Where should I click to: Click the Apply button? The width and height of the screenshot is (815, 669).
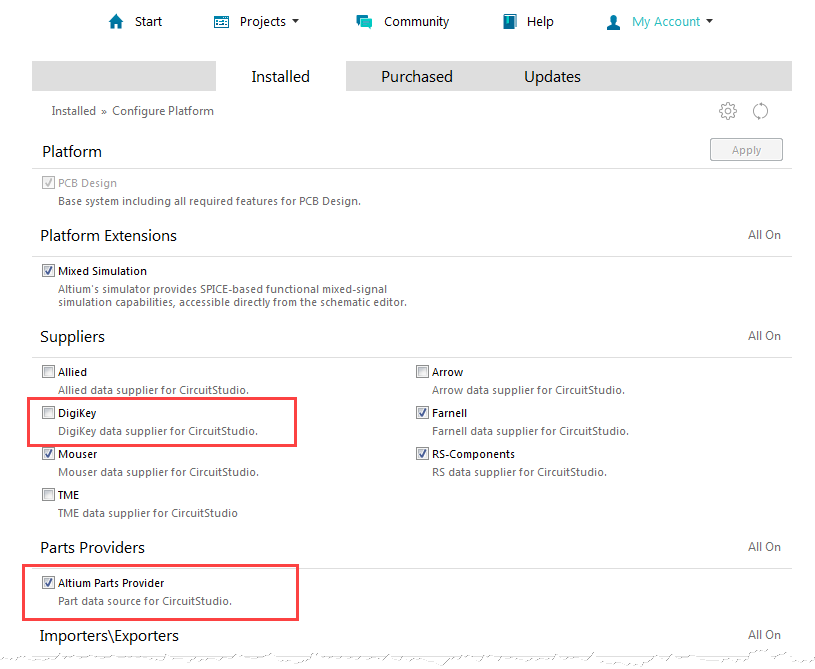[x=746, y=150]
